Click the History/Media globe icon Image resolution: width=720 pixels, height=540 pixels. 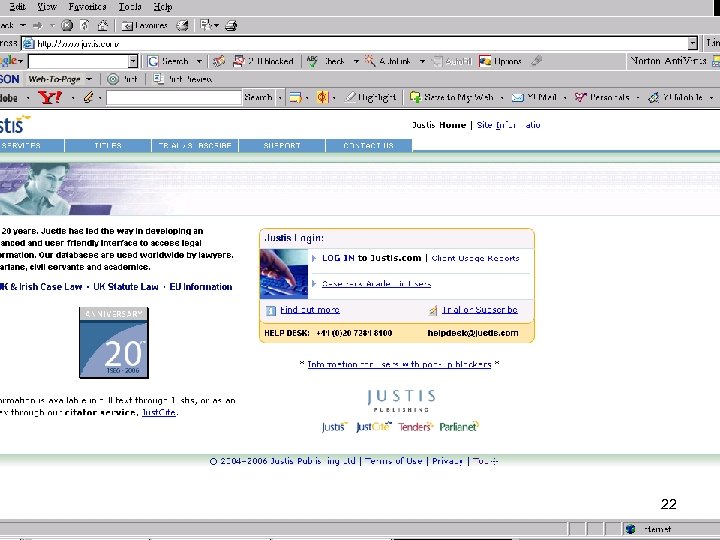pyautogui.click(x=183, y=26)
